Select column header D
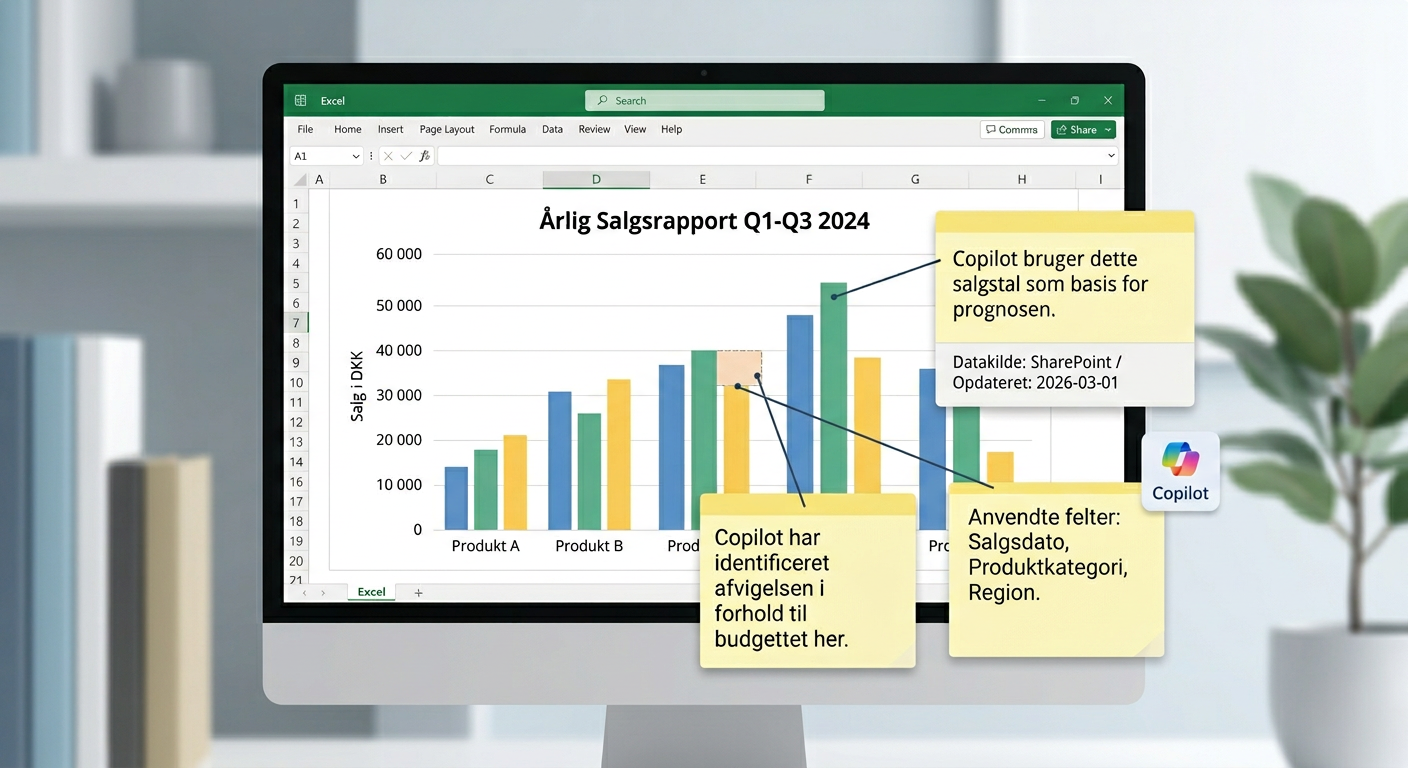This screenshot has width=1408, height=768. coord(596,178)
